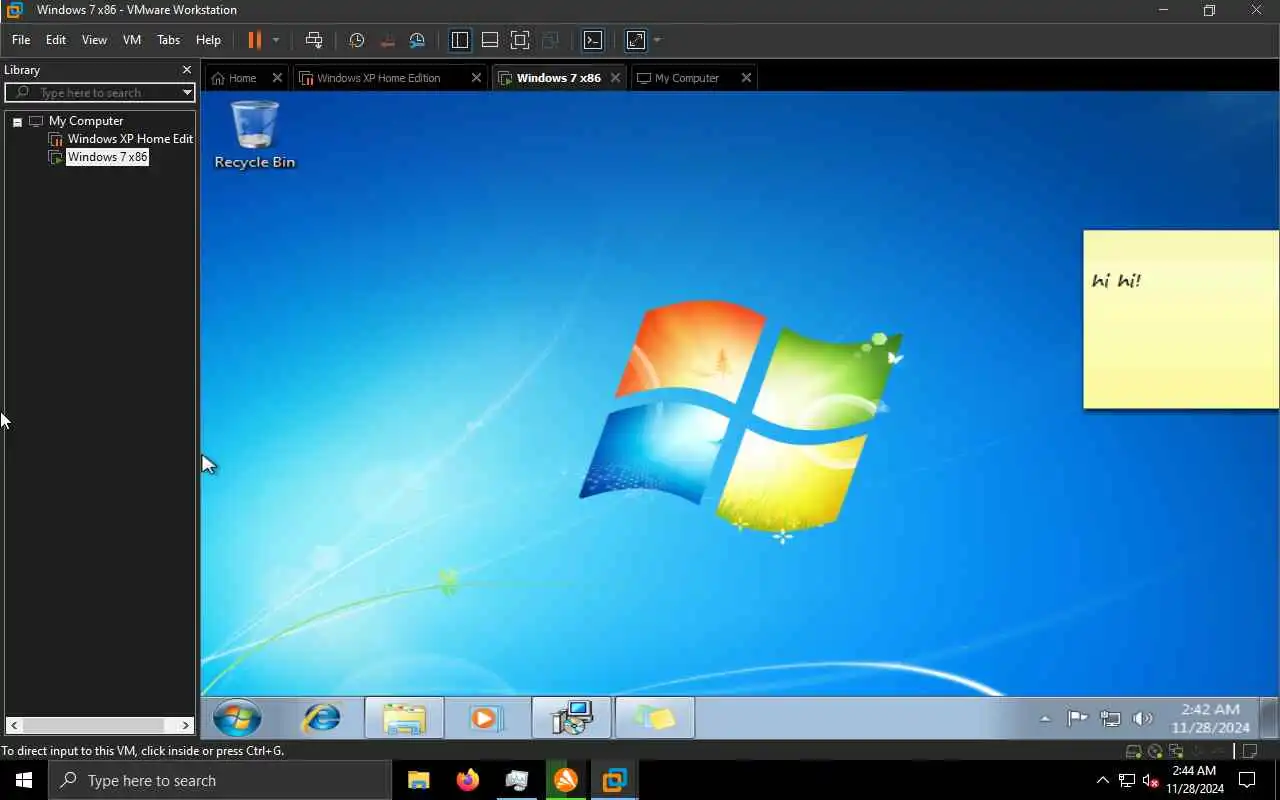Image resolution: width=1280 pixels, height=800 pixels.
Task: Open the stretch mode dropdown arrow
Action: 657,40
